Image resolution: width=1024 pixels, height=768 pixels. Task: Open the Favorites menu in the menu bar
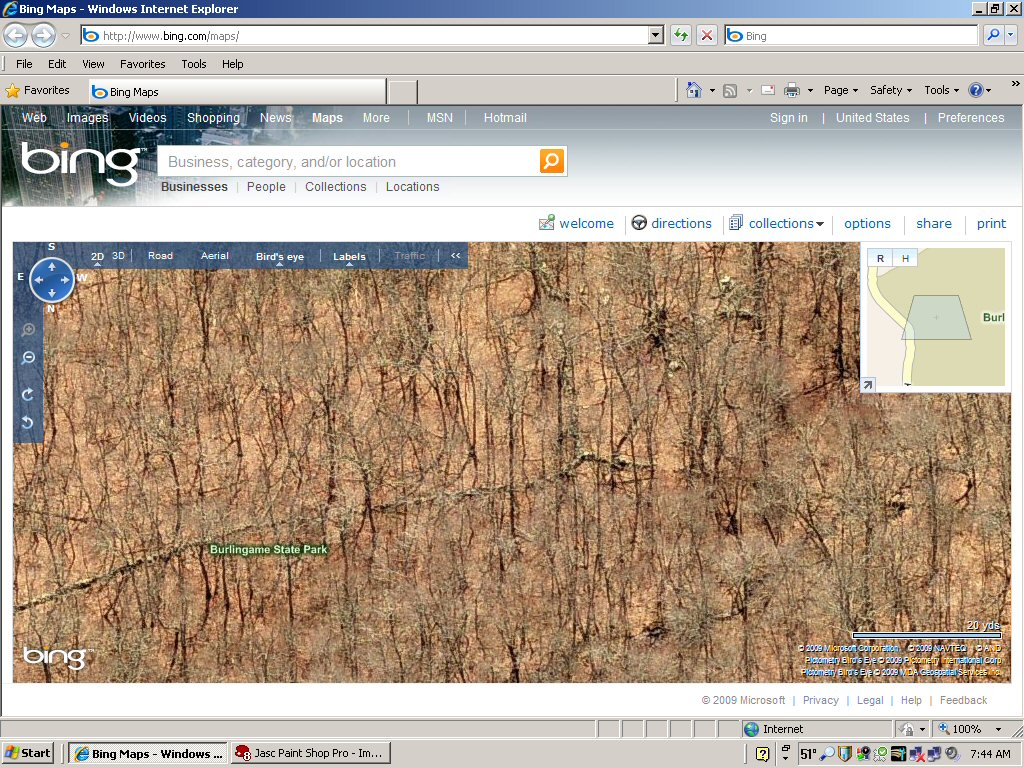click(x=142, y=64)
